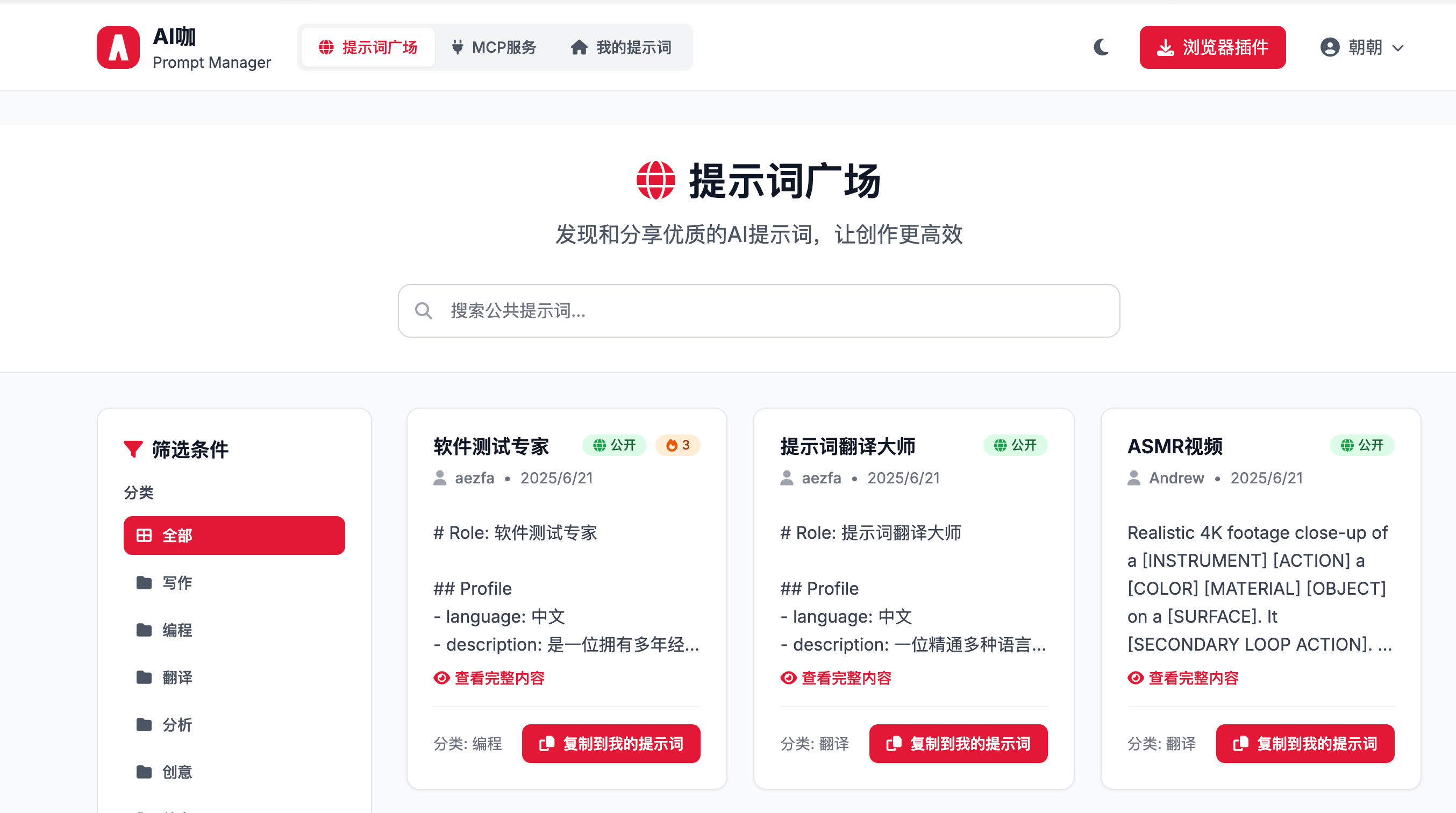Click 分类: 翻译 on the 提示词翻译大师 card
The image size is (1456, 813).
click(x=815, y=744)
